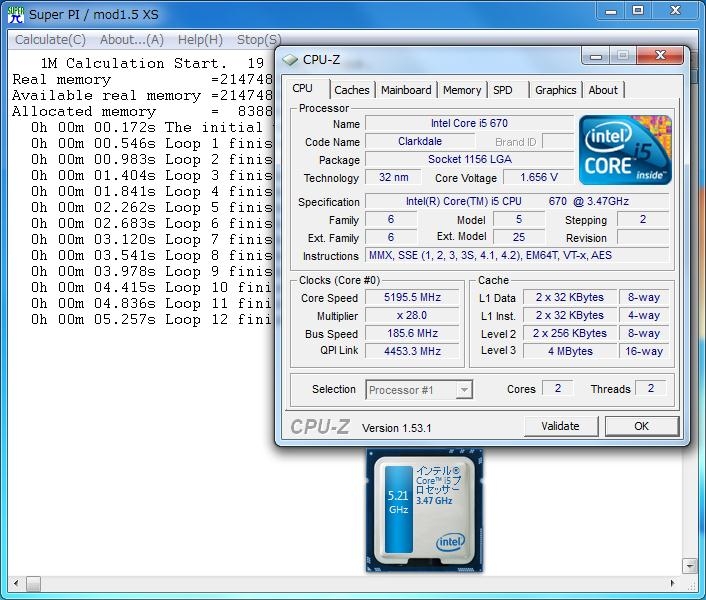The width and height of the screenshot is (706, 600).
Task: Click the Specification field with '@ 3.47GHz'
Action: (x=517, y=201)
